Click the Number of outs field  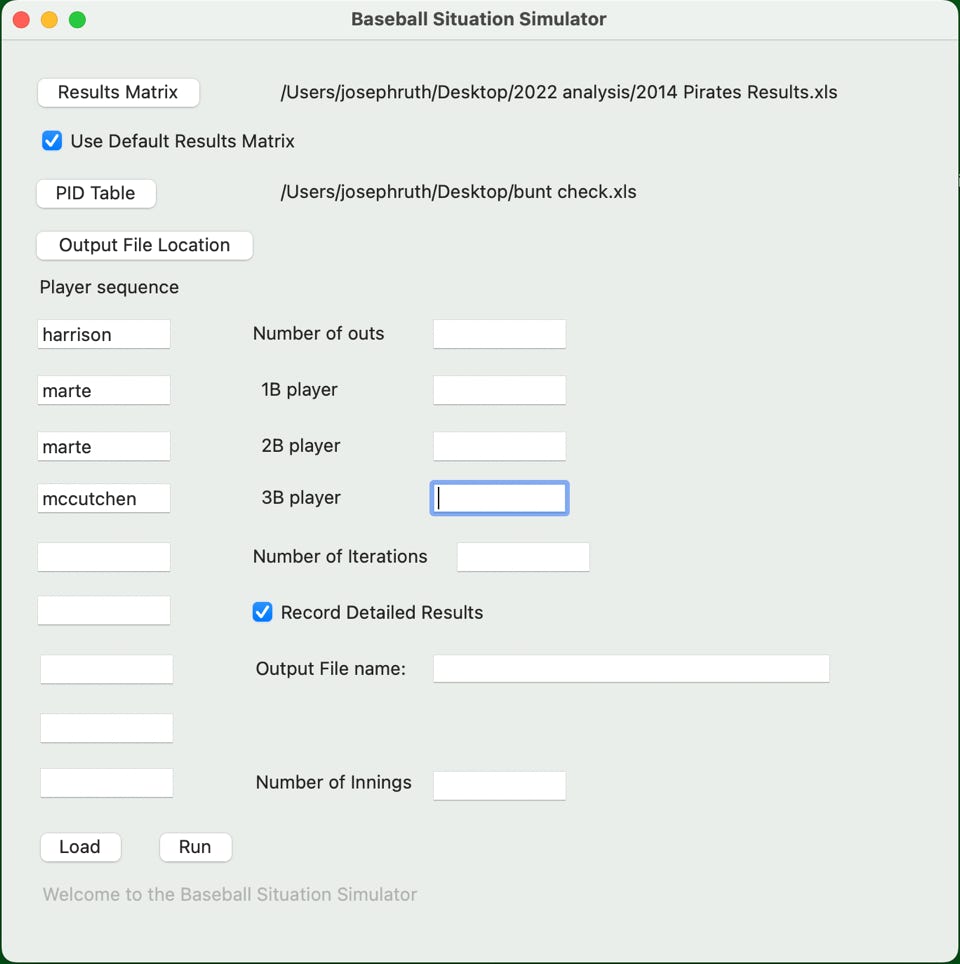point(499,334)
